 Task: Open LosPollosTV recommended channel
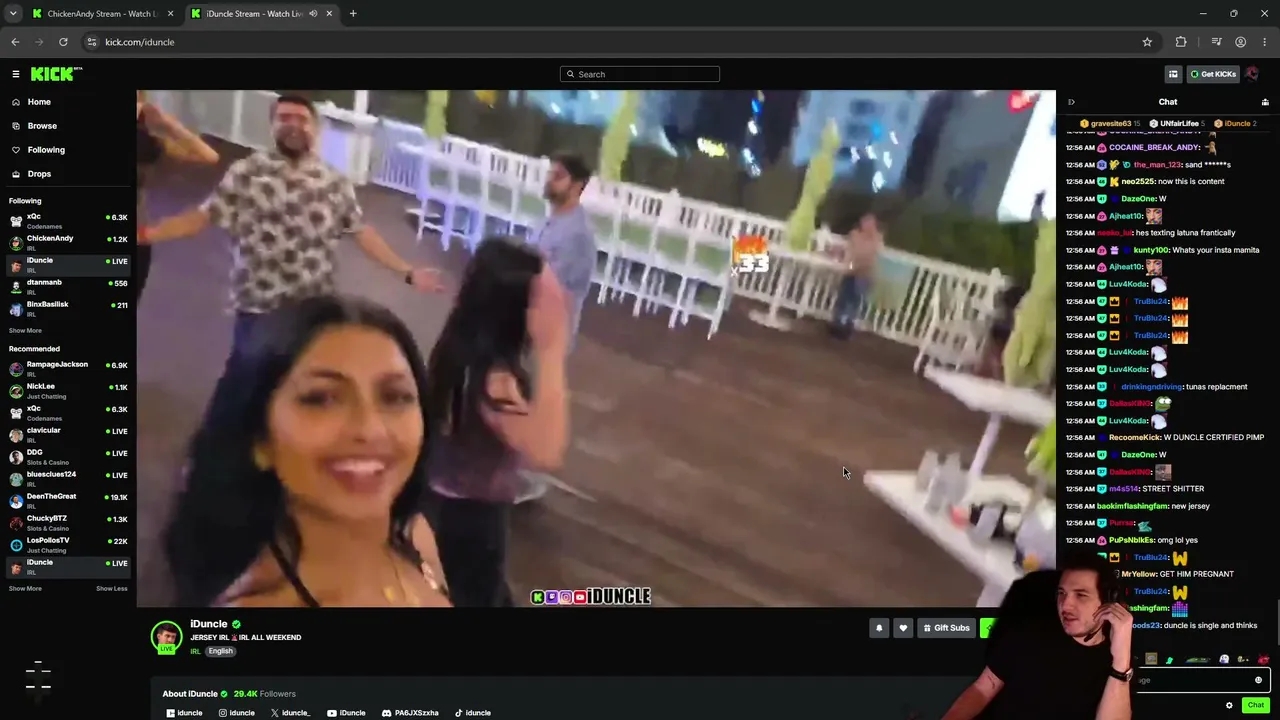(66, 544)
